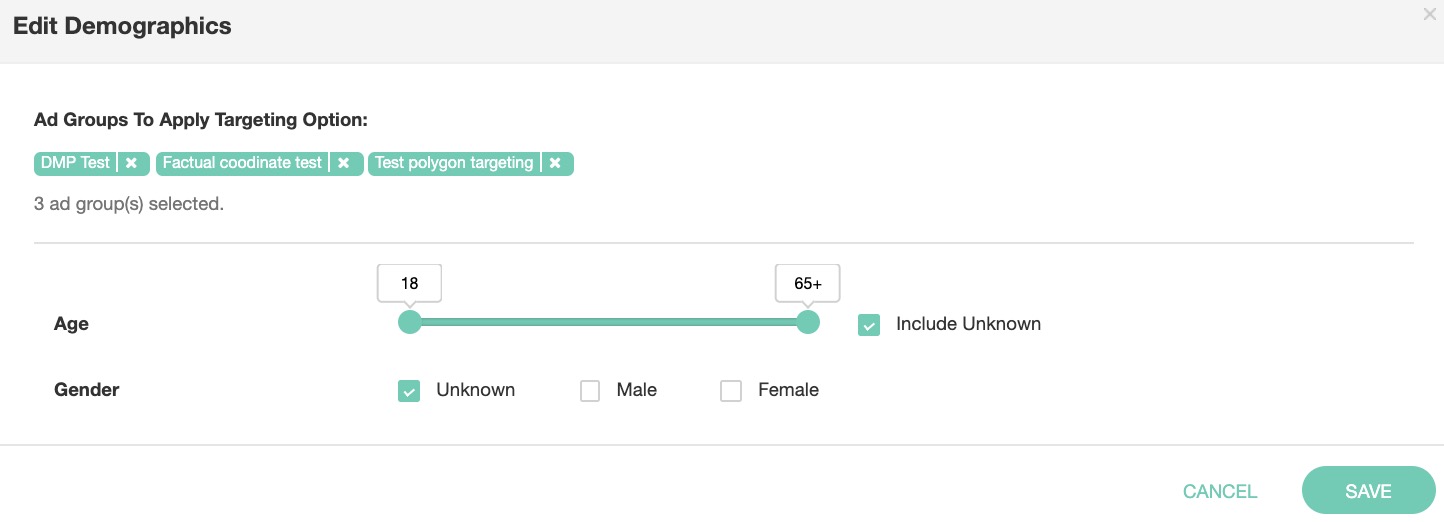1444x522 pixels.
Task: Check the Female gender checkbox
Action: tap(731, 391)
